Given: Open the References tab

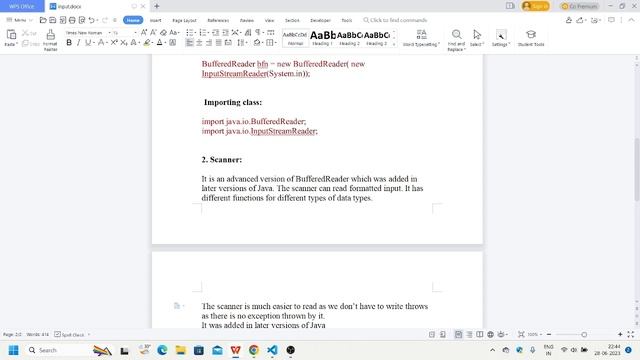Looking at the screenshot, I should pos(218,20).
